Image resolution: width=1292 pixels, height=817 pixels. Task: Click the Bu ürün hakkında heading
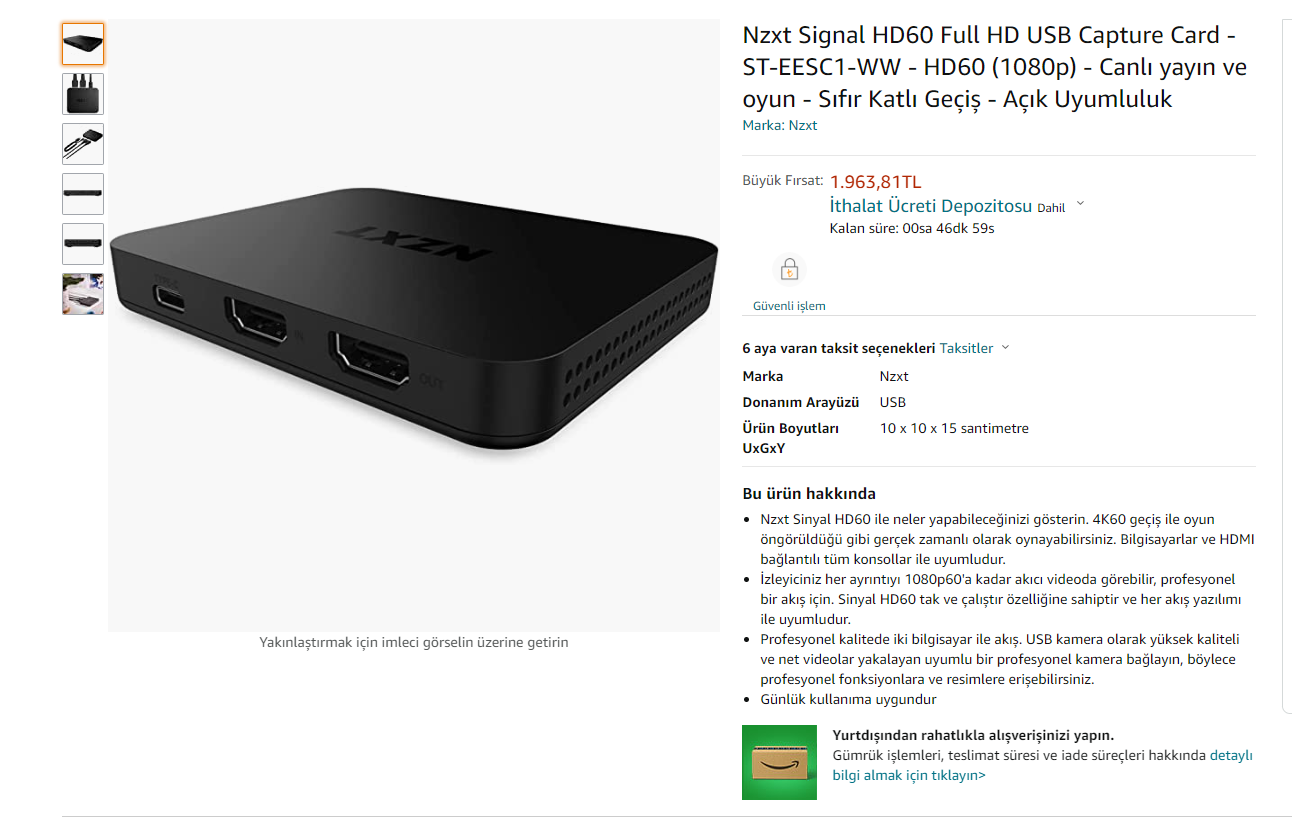(x=809, y=494)
